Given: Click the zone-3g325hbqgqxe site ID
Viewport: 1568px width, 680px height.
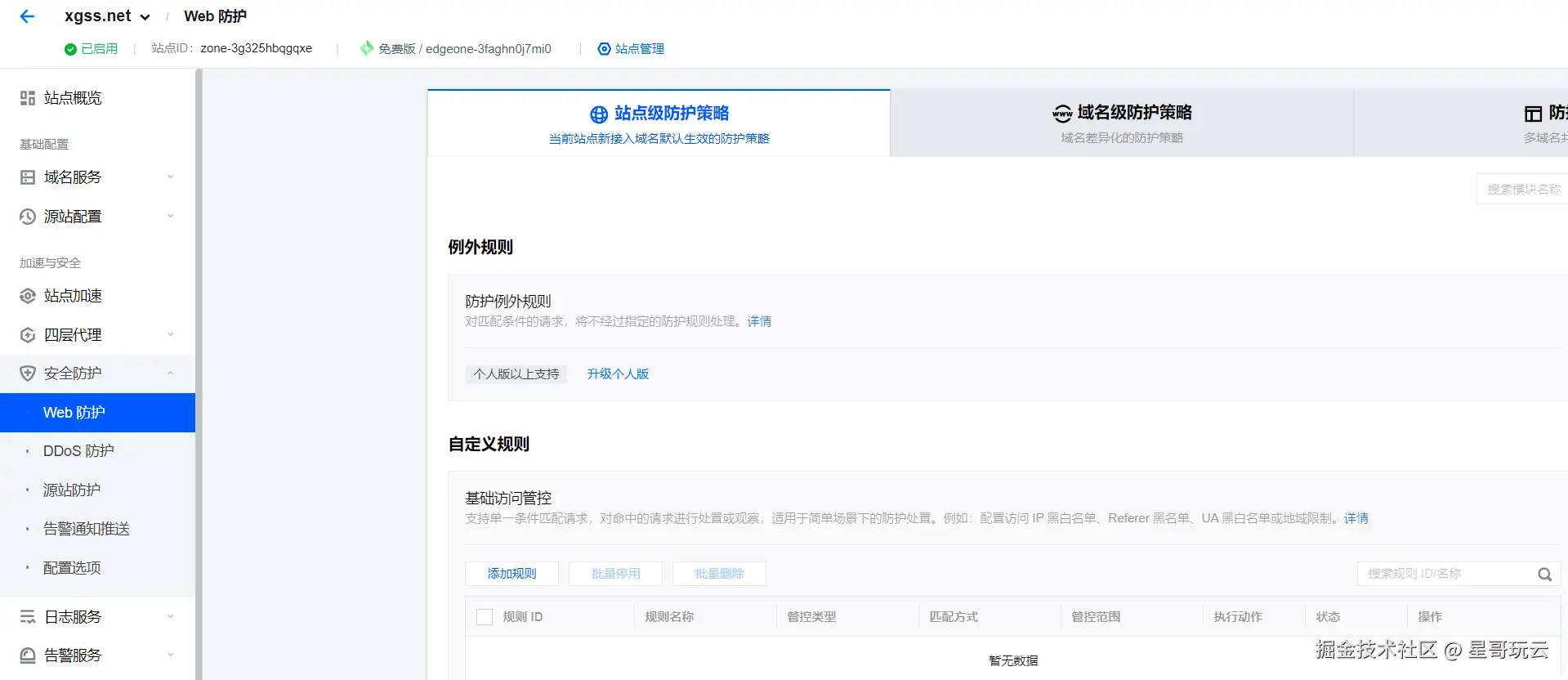Looking at the screenshot, I should [257, 48].
